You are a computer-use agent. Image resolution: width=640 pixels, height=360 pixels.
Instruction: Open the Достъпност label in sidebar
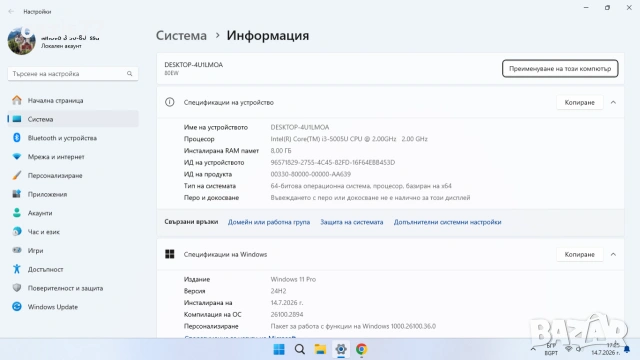click(45, 269)
